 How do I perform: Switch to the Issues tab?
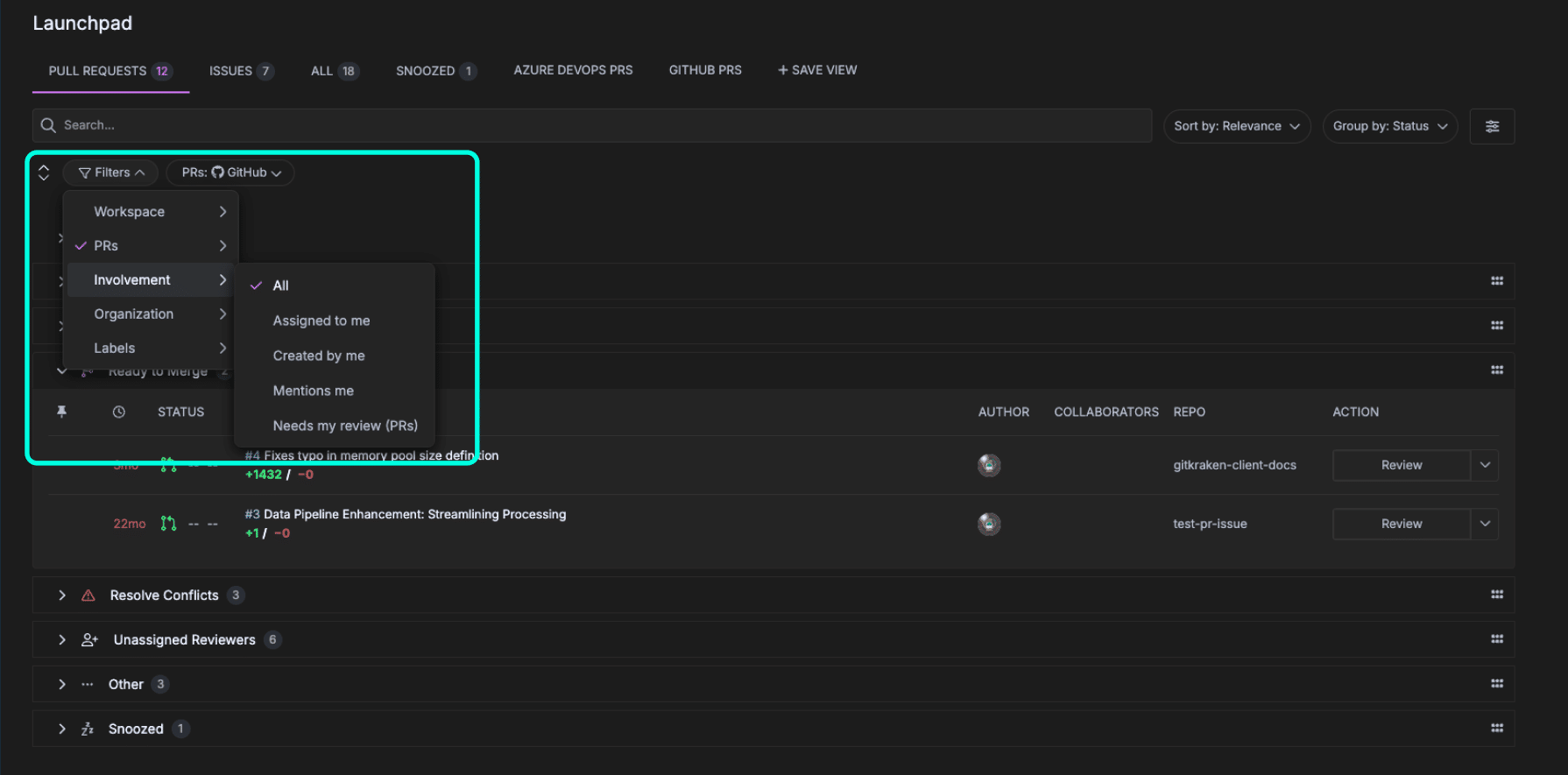(x=242, y=71)
